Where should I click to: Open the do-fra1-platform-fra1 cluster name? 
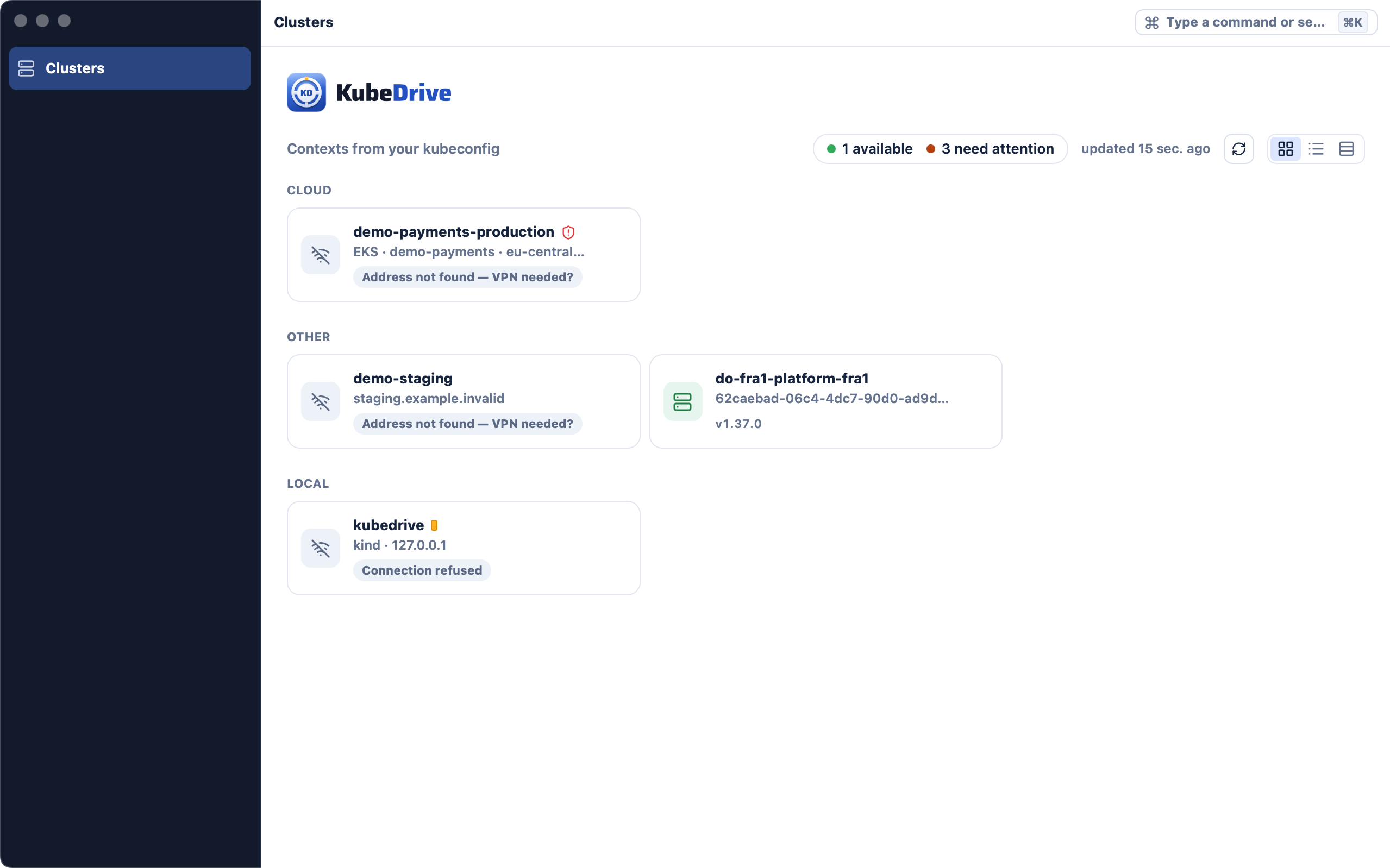point(792,378)
